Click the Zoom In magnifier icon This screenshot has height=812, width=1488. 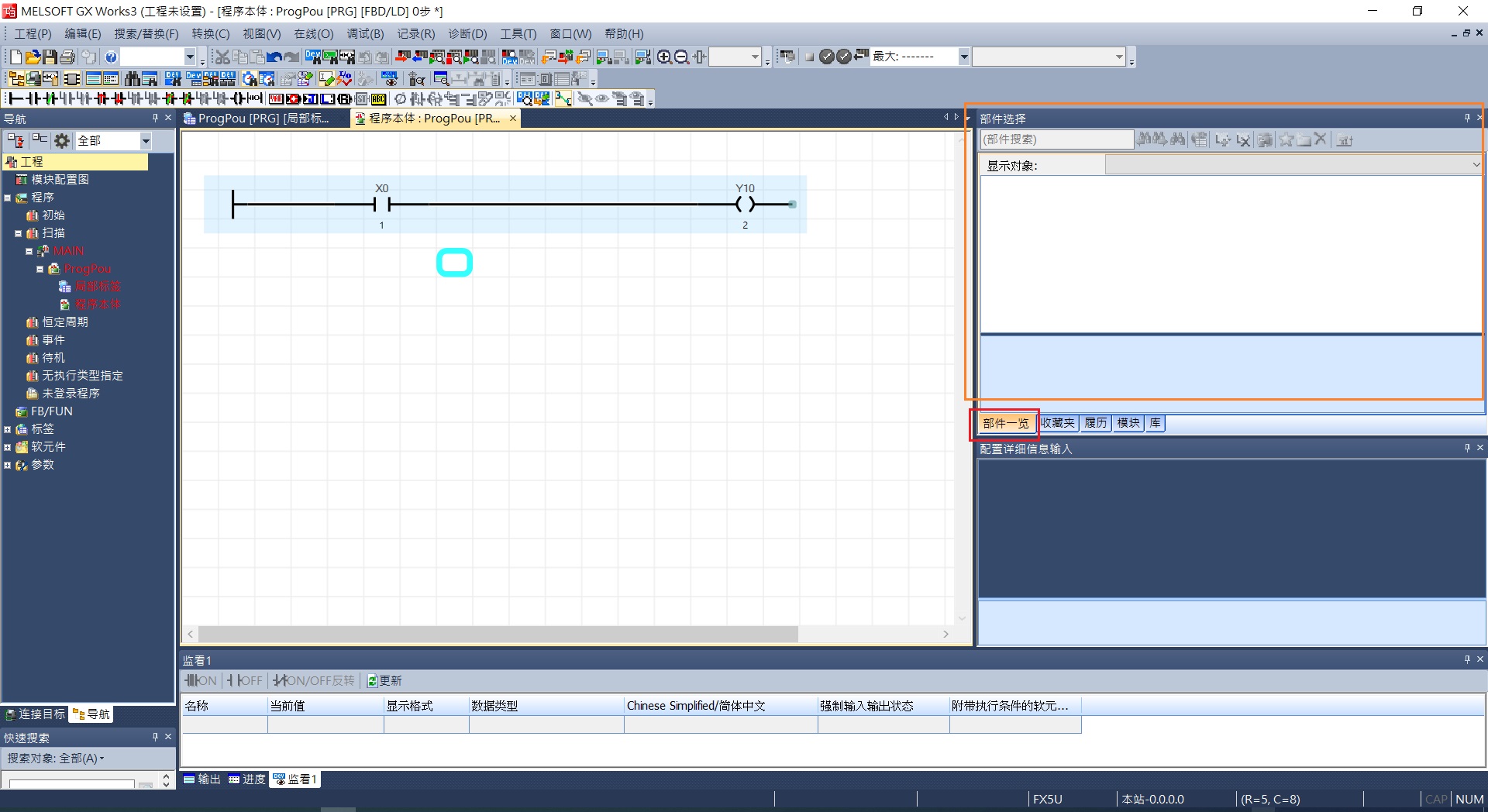click(x=664, y=57)
